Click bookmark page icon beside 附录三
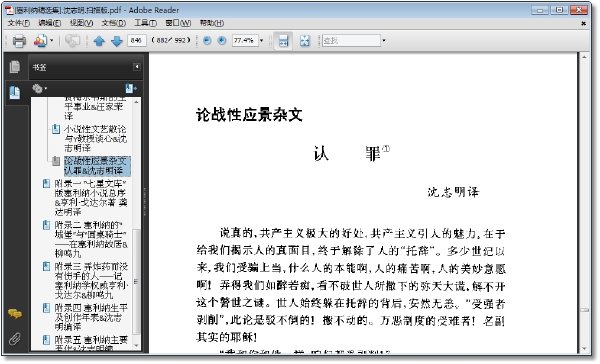This screenshot has height=364, width=600. point(46,266)
